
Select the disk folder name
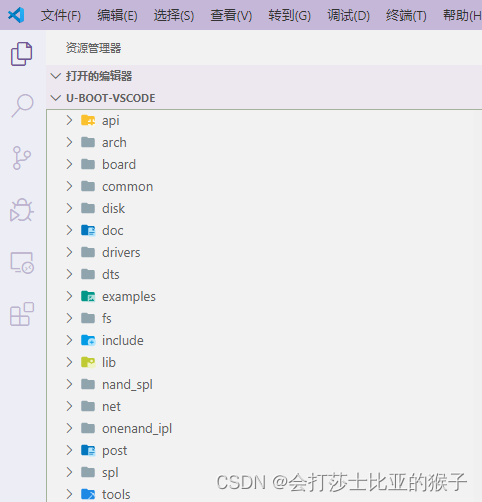(113, 209)
